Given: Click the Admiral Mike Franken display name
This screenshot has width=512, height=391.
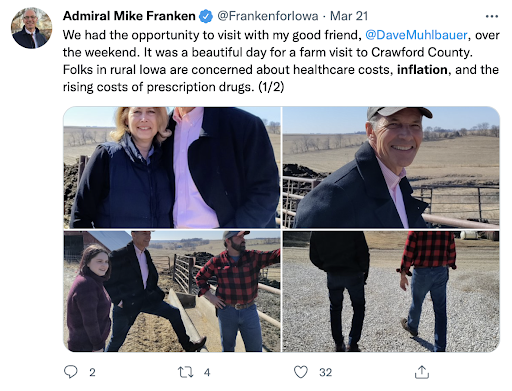Looking at the screenshot, I should pyautogui.click(x=129, y=16).
